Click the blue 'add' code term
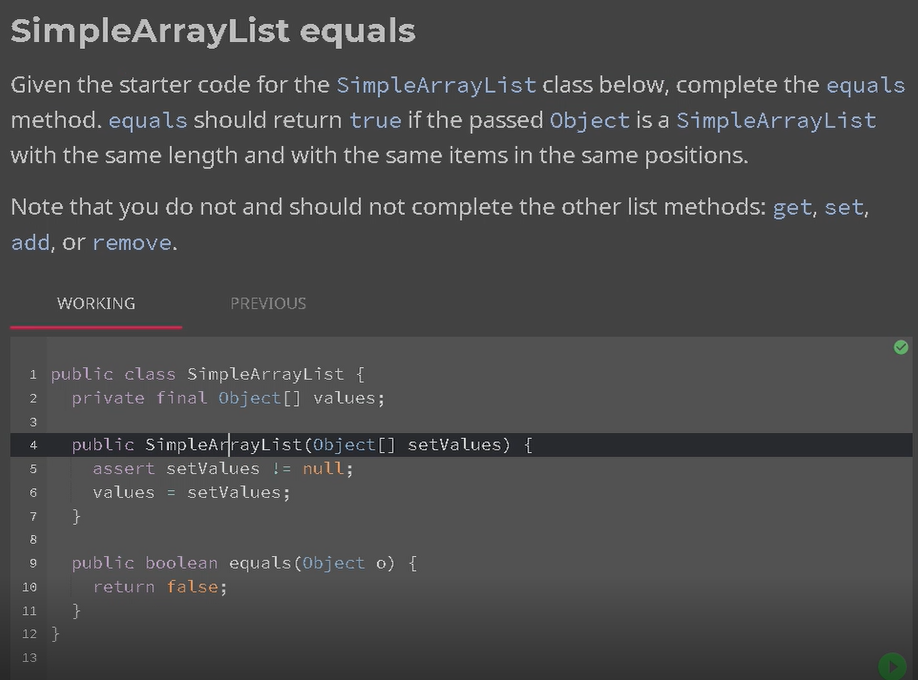 coord(30,242)
